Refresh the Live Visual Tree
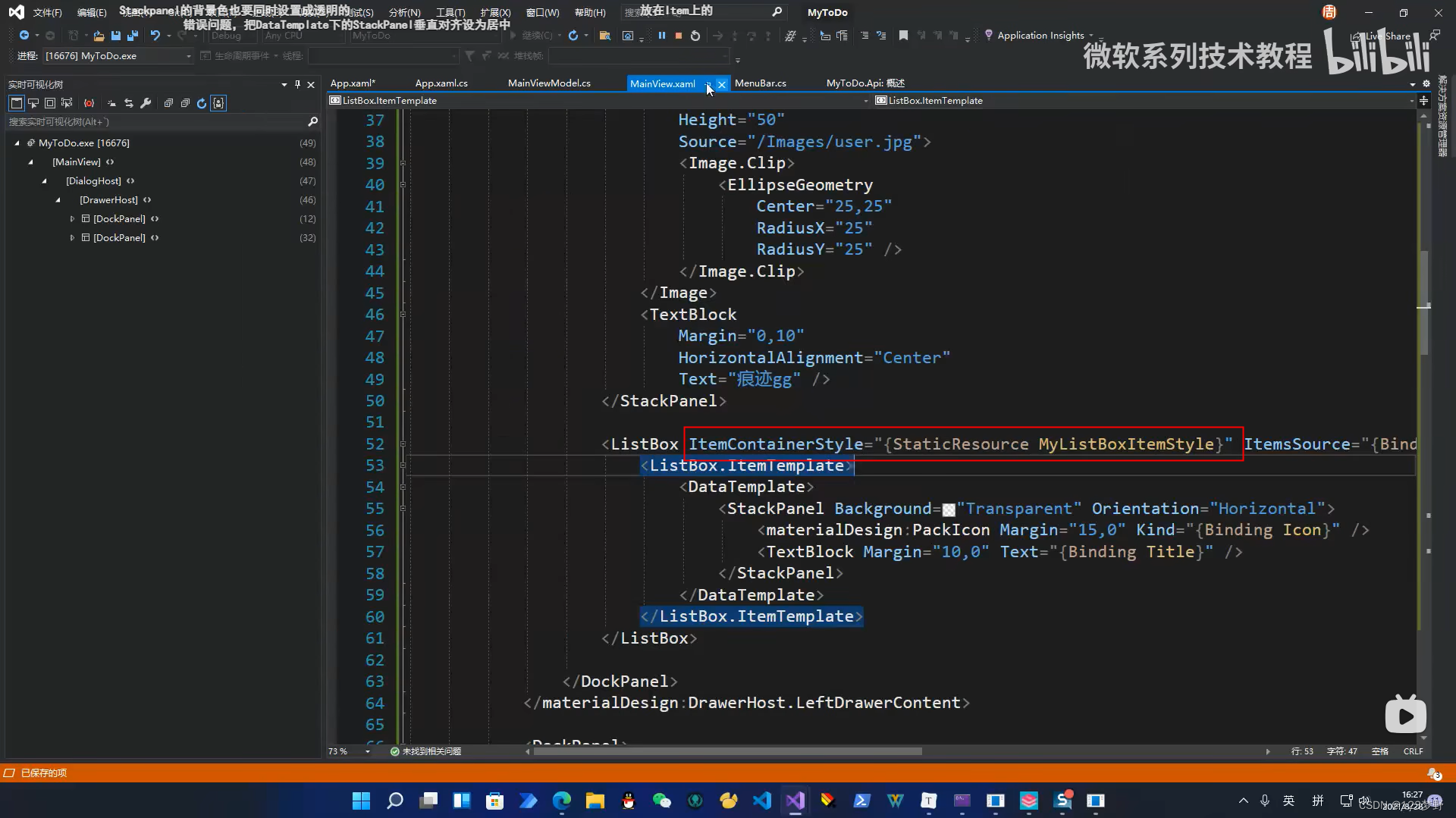This screenshot has width=1456, height=818. pos(202,103)
